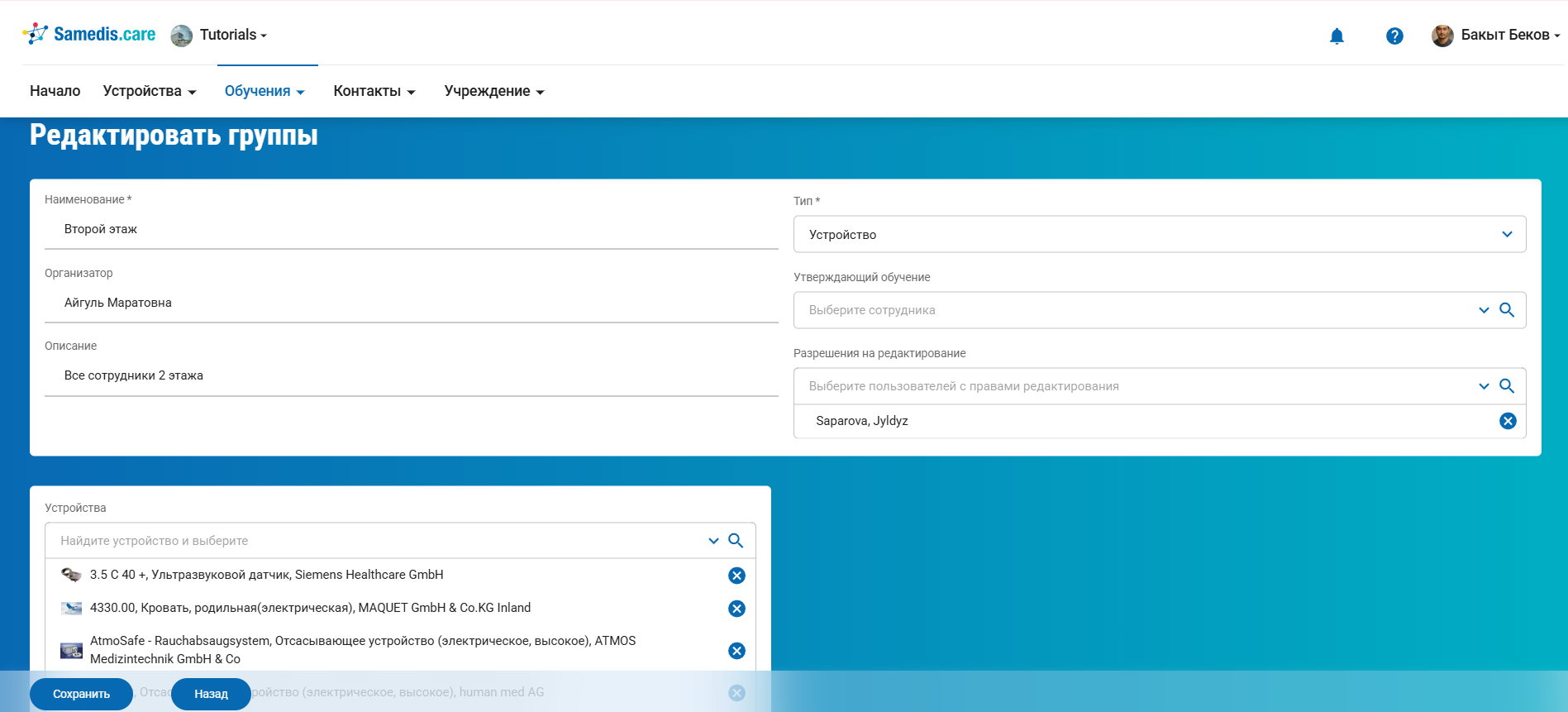The height and width of the screenshot is (712, 1568).
Task: Open the Бакыт Беков user menu
Action: [x=1497, y=35]
